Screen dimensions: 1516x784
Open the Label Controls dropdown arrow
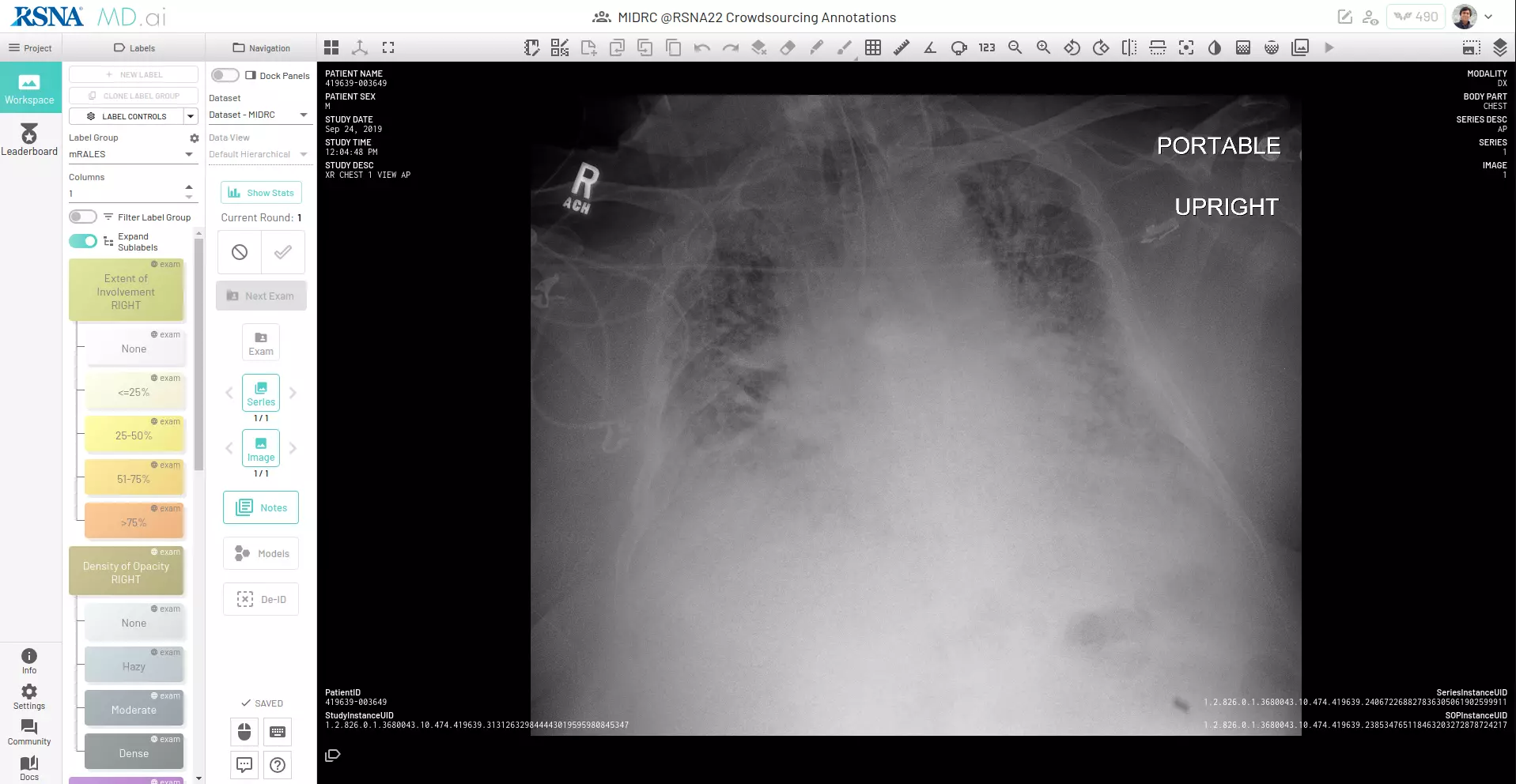coord(191,116)
